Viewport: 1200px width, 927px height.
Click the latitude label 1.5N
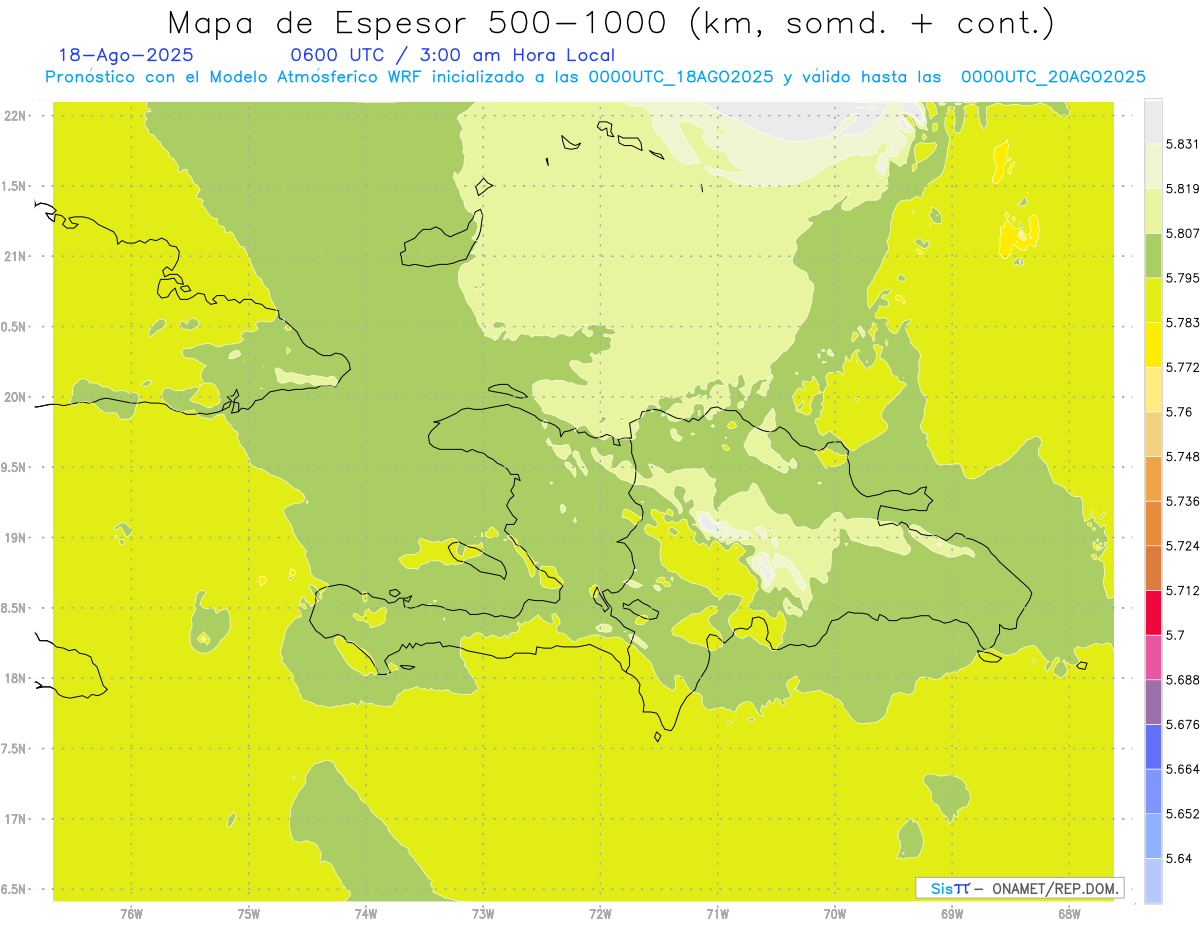[x=15, y=186]
